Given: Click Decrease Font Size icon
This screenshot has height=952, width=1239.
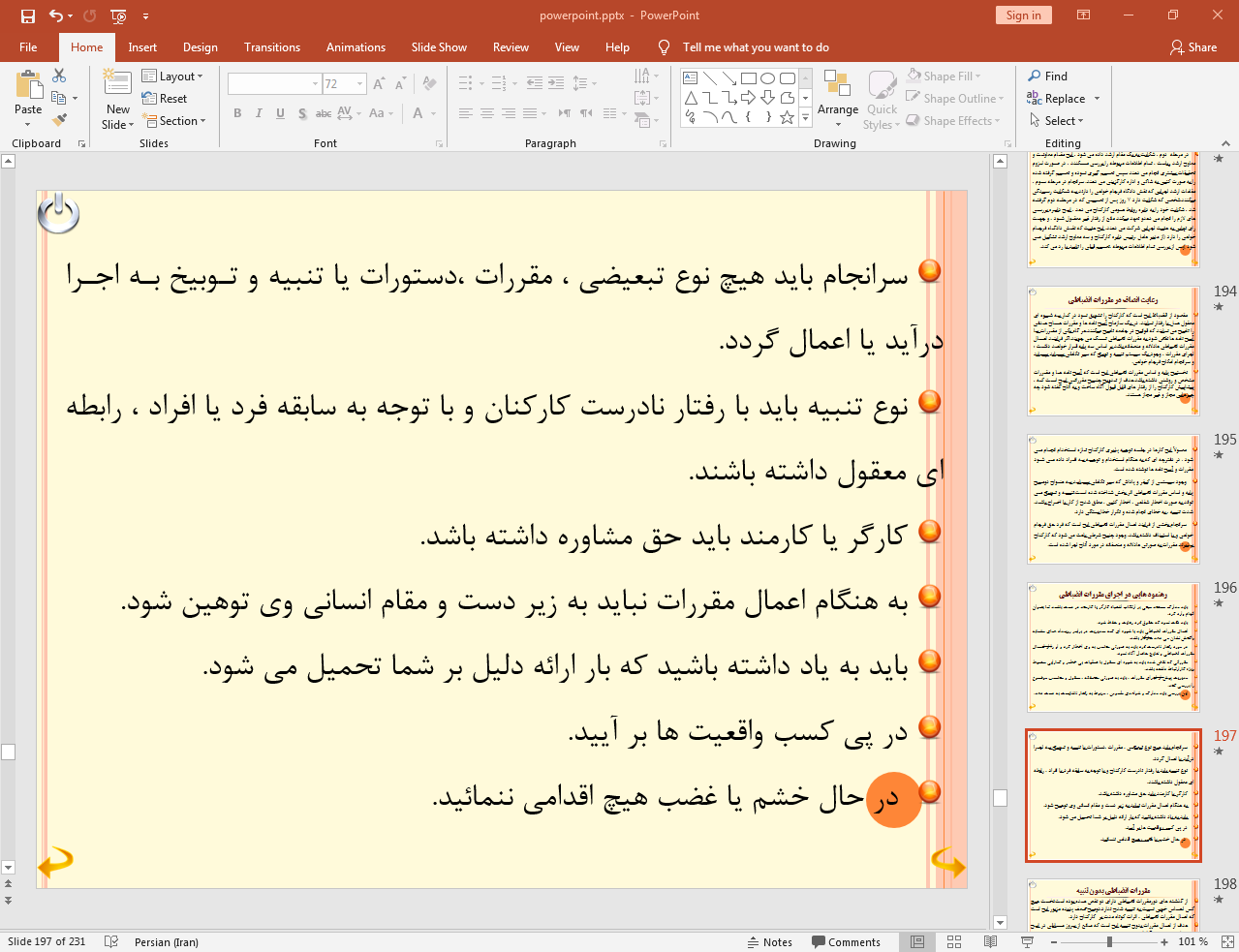Looking at the screenshot, I should point(400,84).
